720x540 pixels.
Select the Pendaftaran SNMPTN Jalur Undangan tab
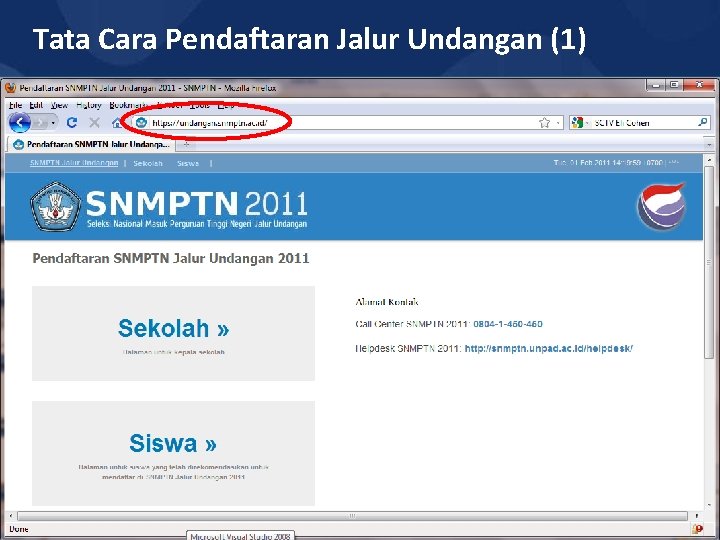click(90, 144)
